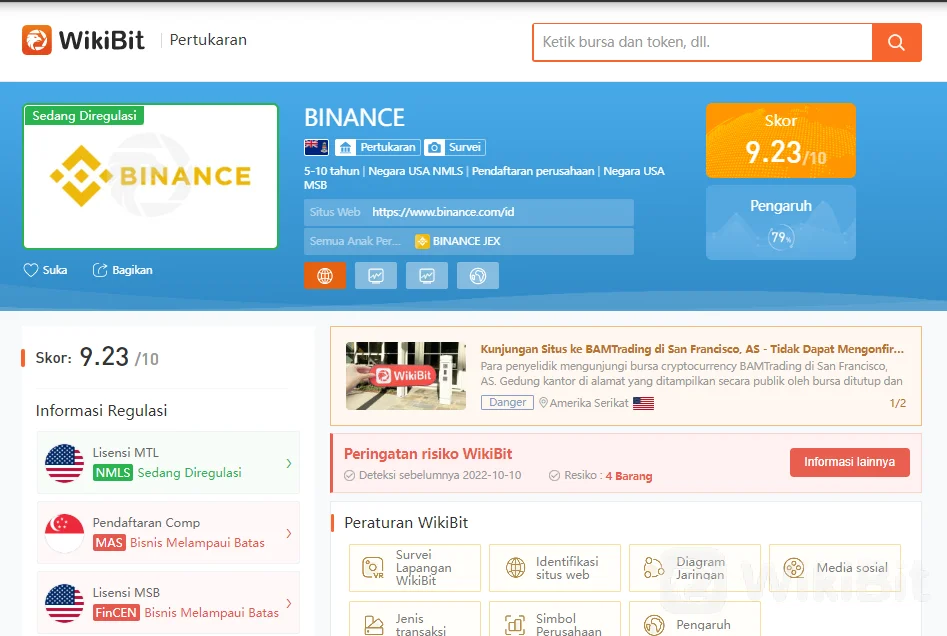
Task: Click the Survei camera badge
Action: tap(455, 147)
